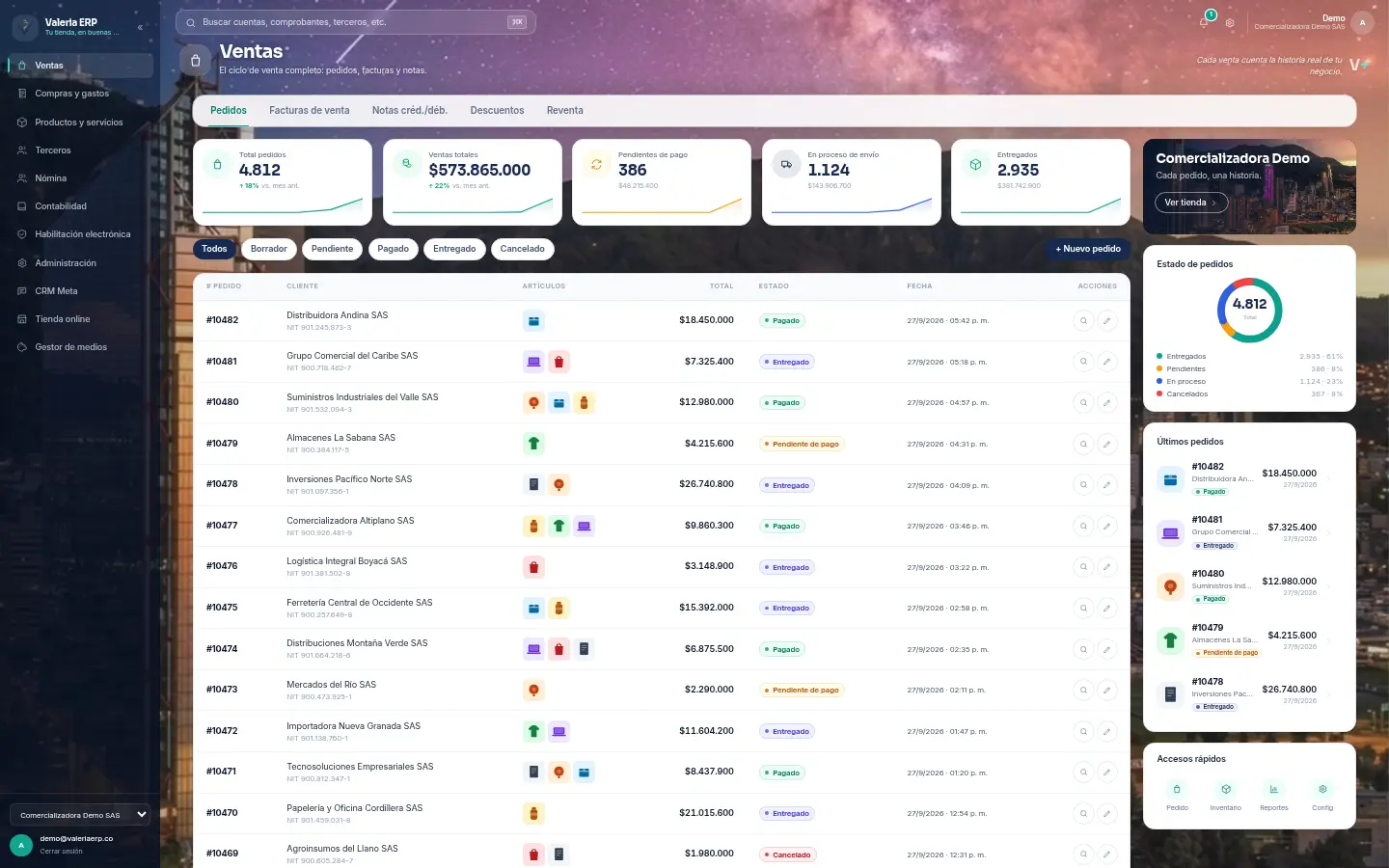1389x868 pixels.
Task: Click the laptop article icon in order #10481
Action: coord(533,362)
